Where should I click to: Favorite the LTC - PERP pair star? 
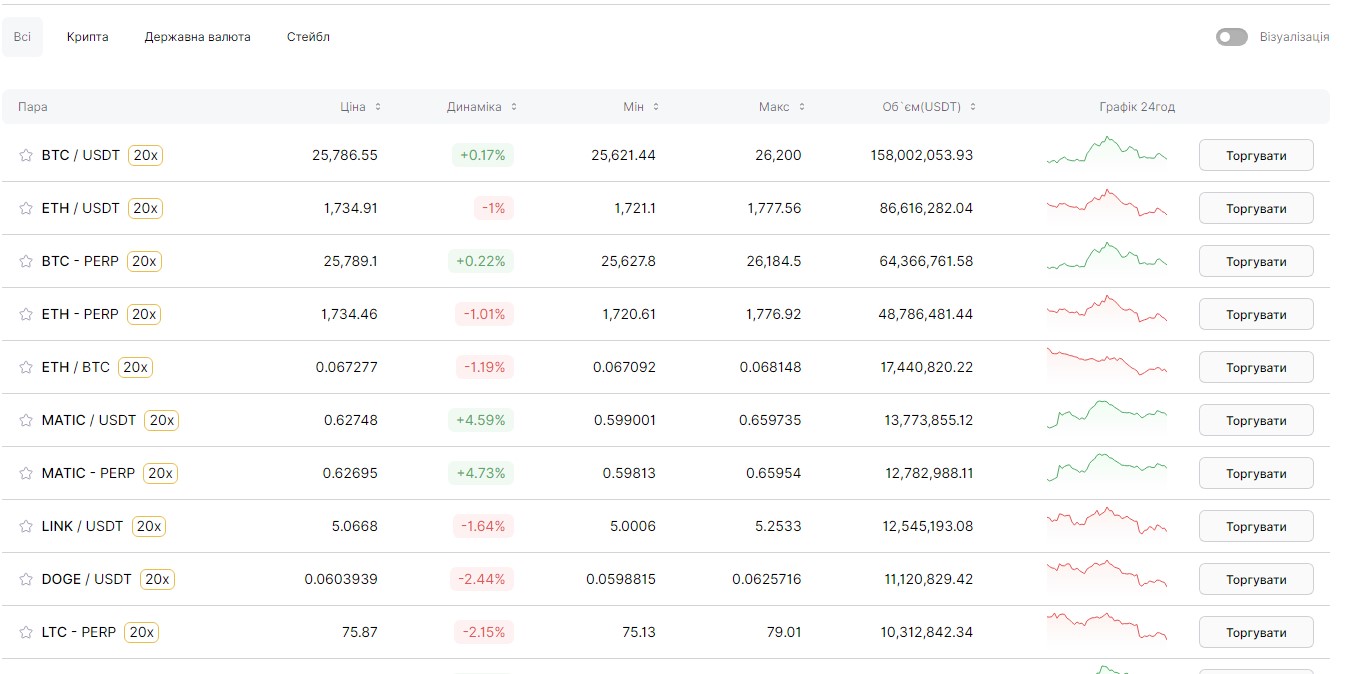[x=26, y=632]
